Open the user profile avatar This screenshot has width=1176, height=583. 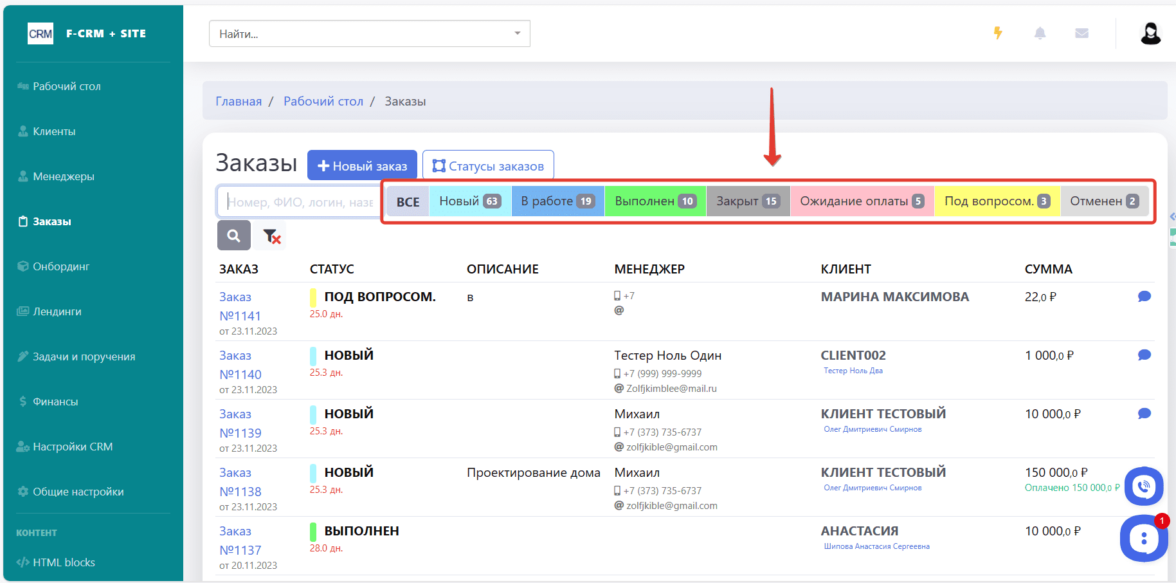pyautogui.click(x=1150, y=33)
